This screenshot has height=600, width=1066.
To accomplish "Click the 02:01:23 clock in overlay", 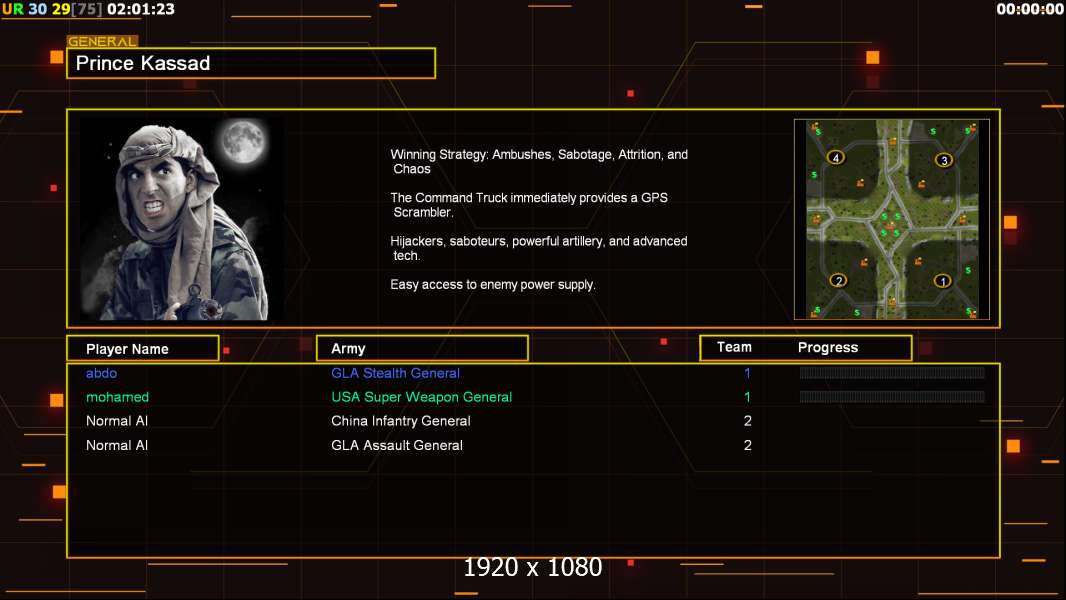I will tap(141, 9).
